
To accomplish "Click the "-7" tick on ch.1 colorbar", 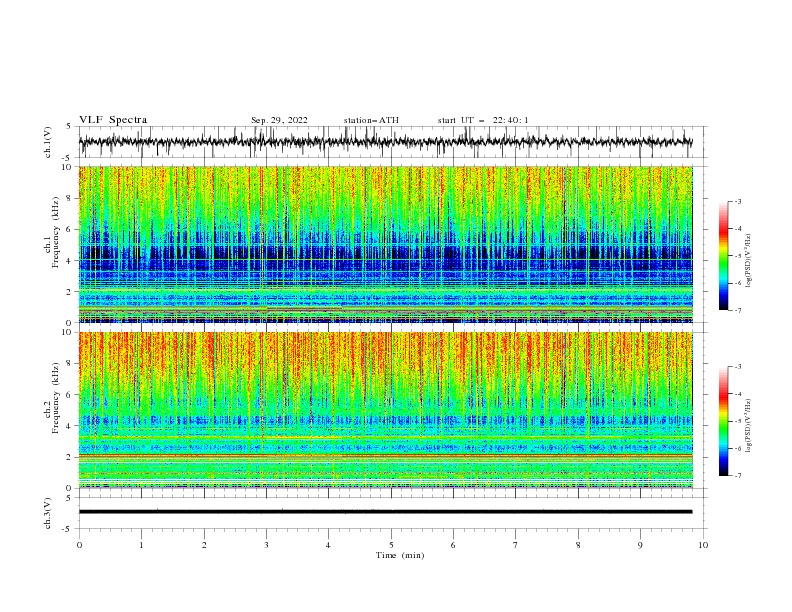I will tap(737, 310).
